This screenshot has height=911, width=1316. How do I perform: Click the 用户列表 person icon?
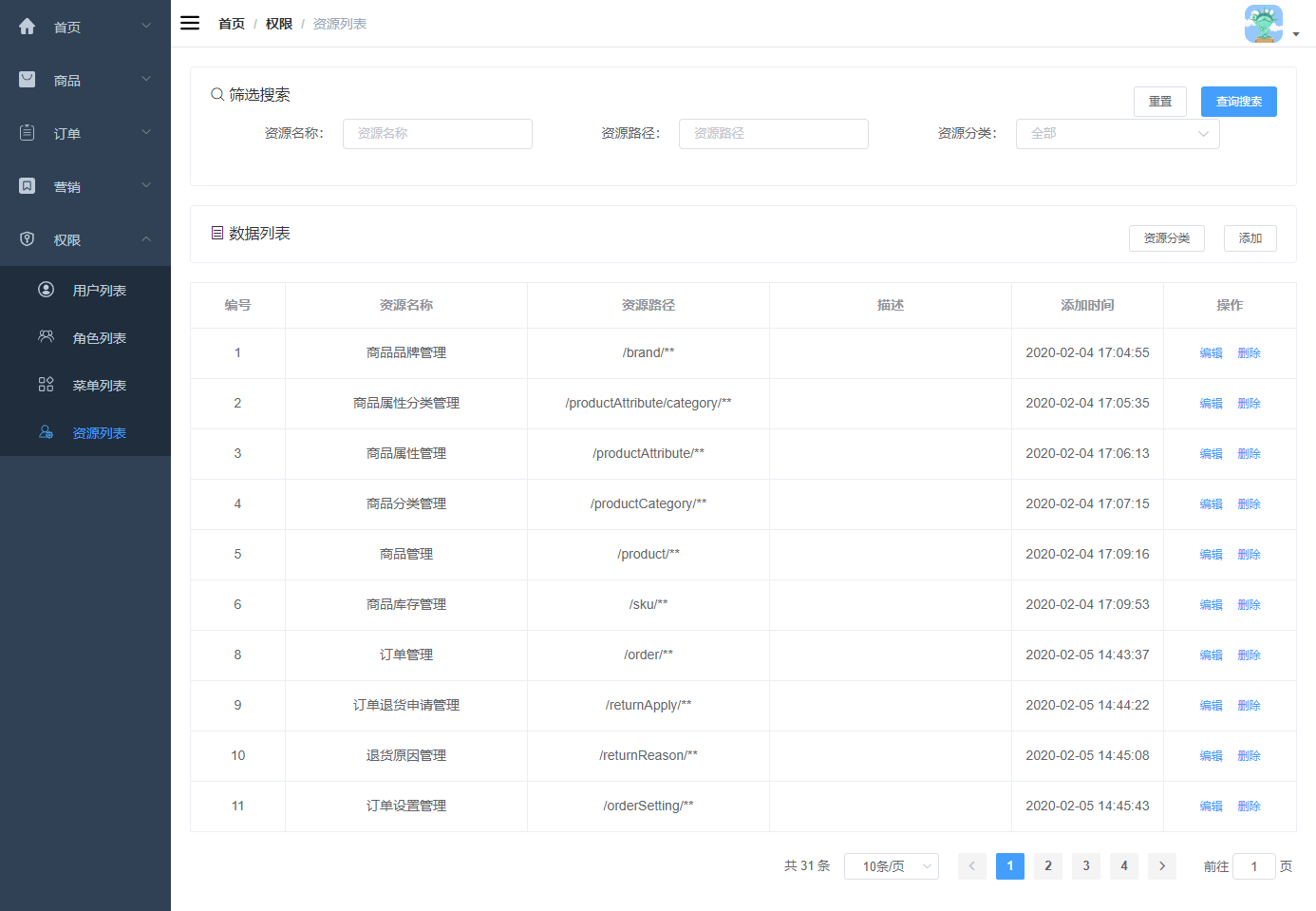pos(46,290)
